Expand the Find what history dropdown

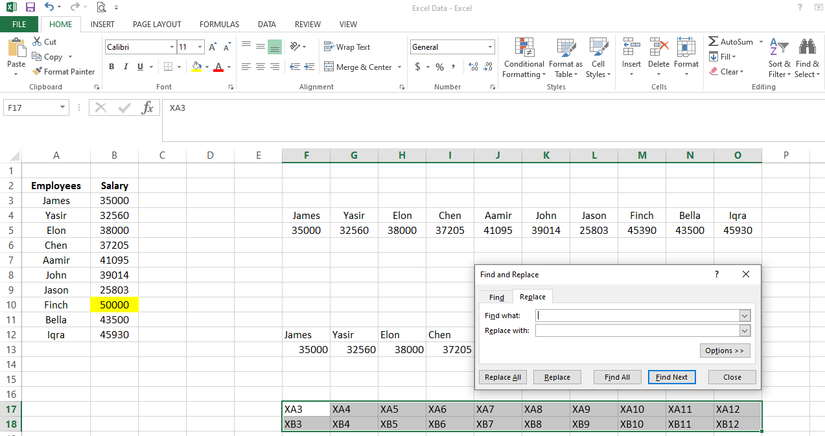click(744, 315)
